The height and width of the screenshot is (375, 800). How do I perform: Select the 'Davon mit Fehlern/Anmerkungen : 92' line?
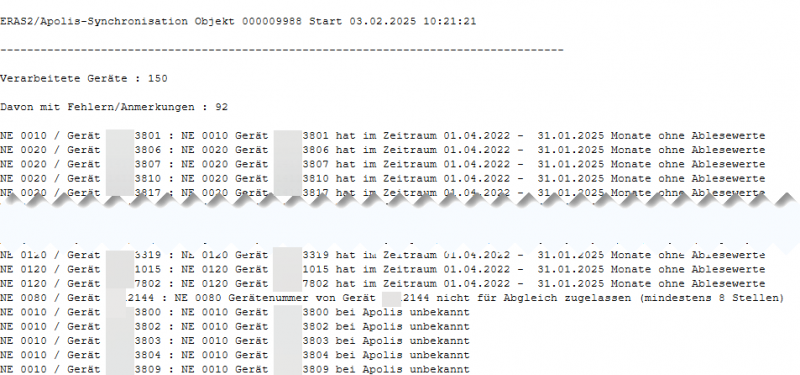(x=114, y=107)
